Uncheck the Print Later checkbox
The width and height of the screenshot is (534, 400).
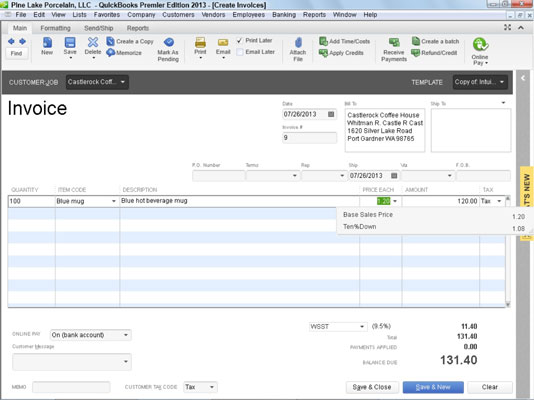[x=239, y=41]
